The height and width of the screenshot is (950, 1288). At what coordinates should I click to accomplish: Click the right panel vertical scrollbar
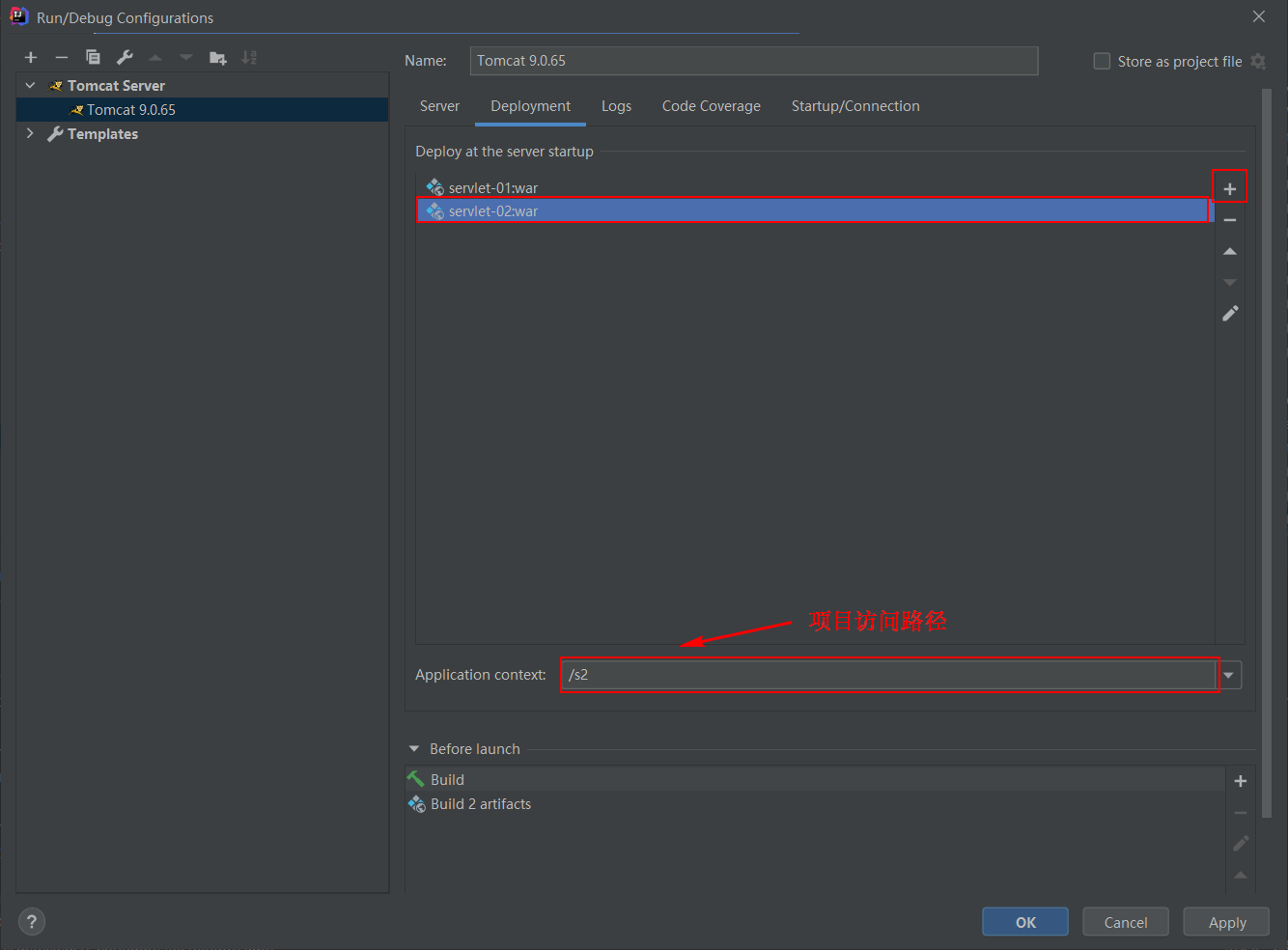pyautogui.click(x=1267, y=454)
